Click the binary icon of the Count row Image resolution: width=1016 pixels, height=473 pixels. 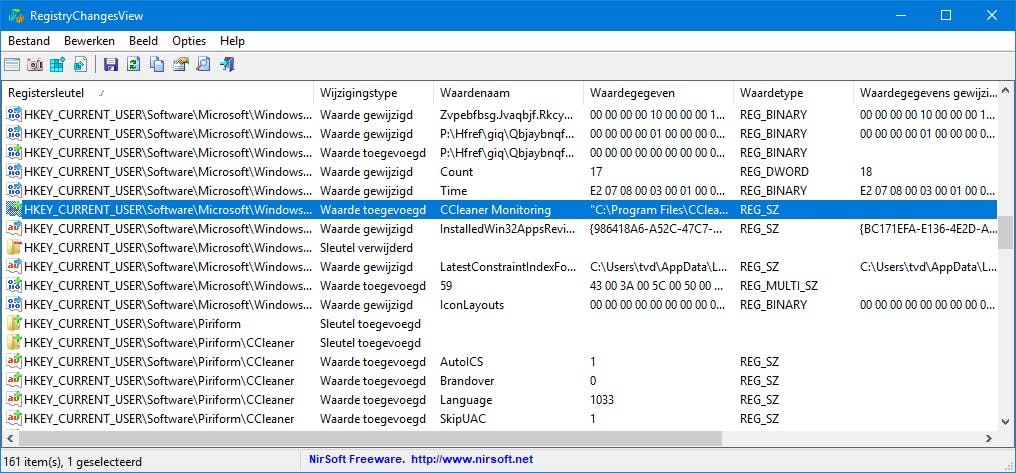pyautogui.click(x=14, y=172)
